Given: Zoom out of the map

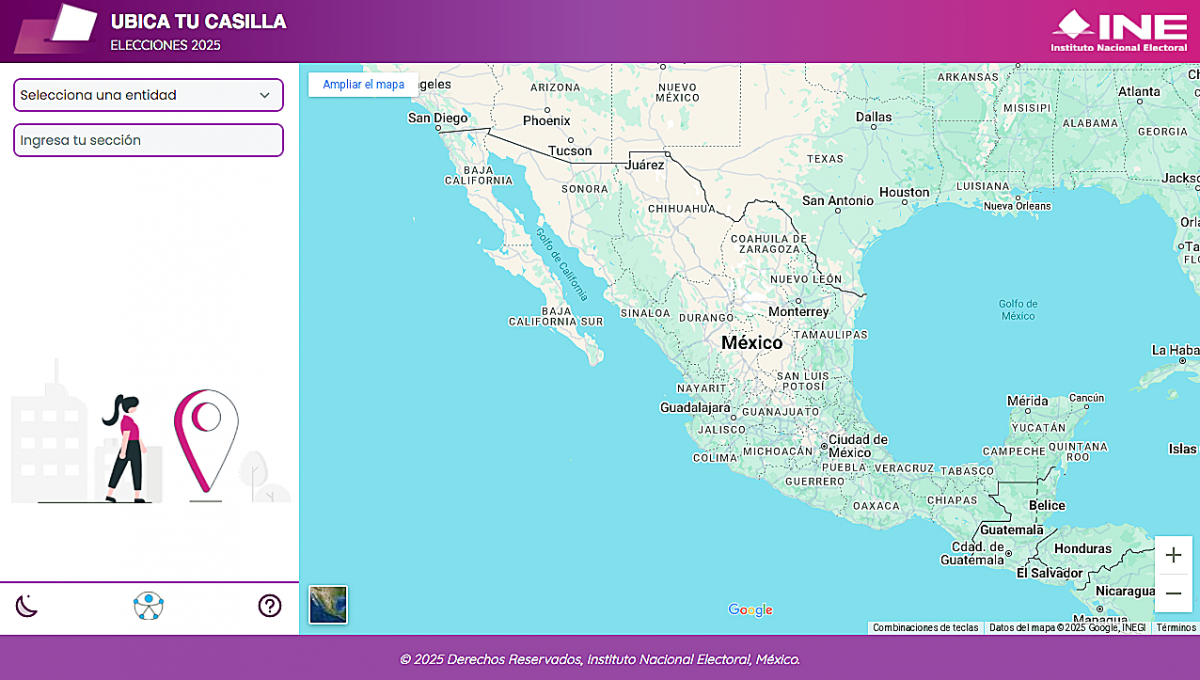Looking at the screenshot, I should pyautogui.click(x=1173, y=593).
